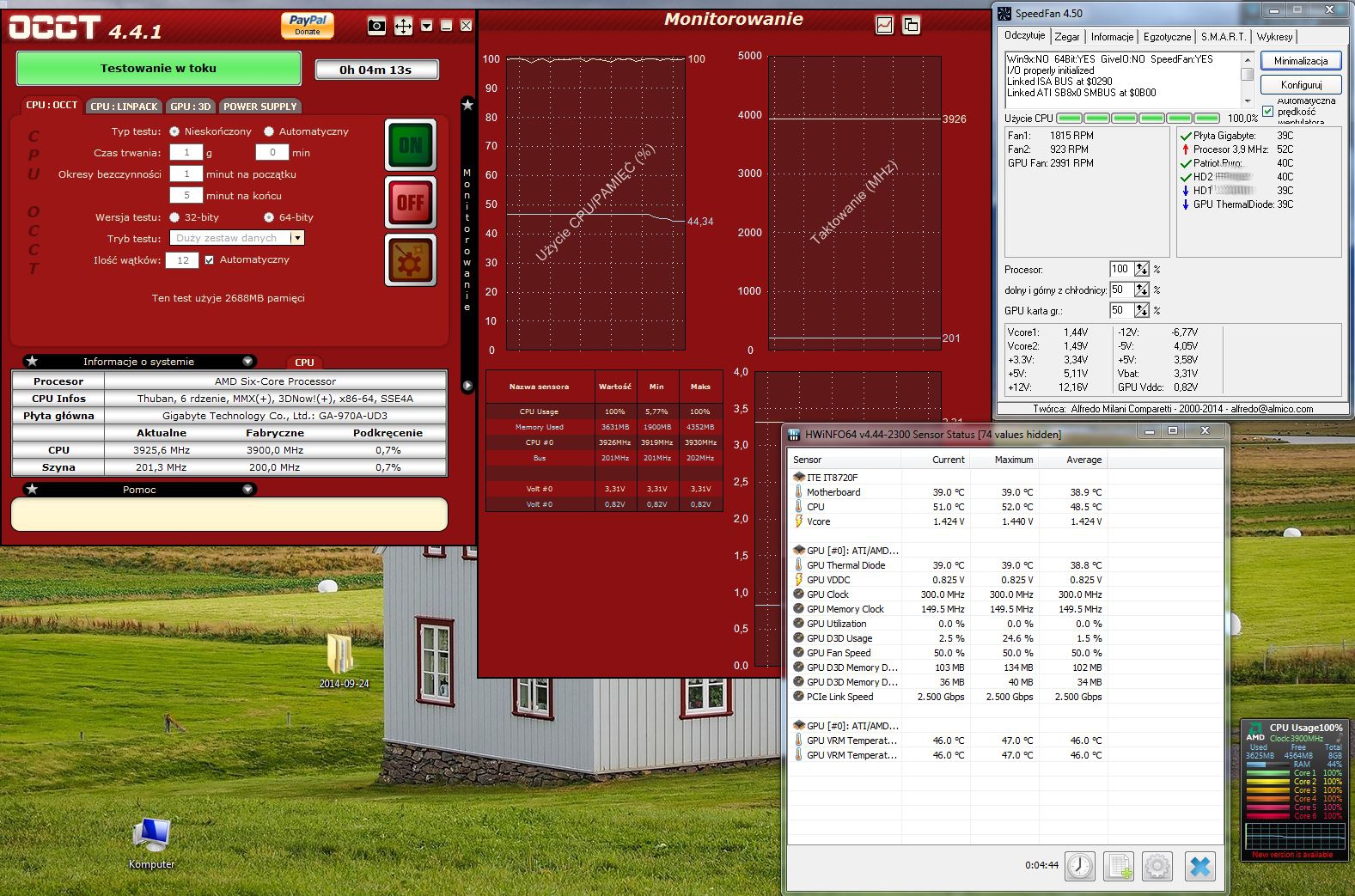Image resolution: width=1355 pixels, height=896 pixels.
Task: Open the S.M.A.R.T. tab in SpeedFan
Action: tap(1224, 37)
